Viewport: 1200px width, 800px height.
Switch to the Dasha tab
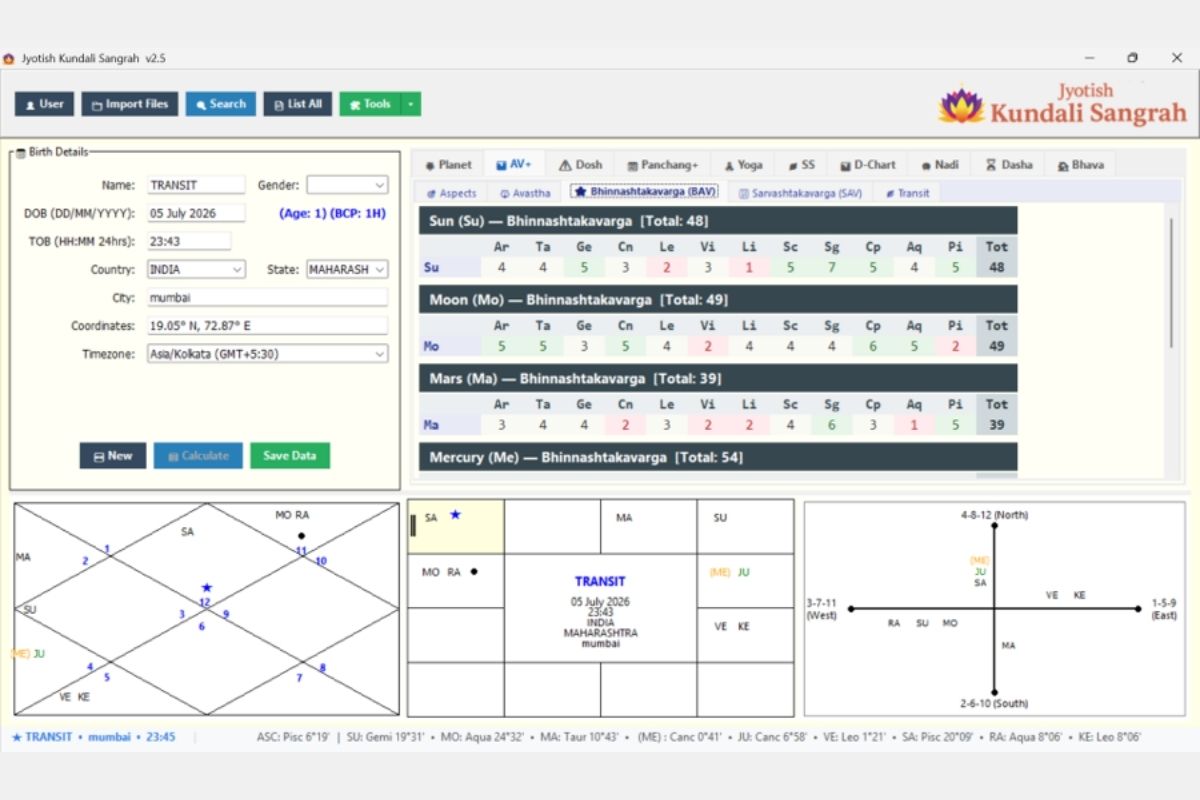pyautogui.click(x=1009, y=165)
